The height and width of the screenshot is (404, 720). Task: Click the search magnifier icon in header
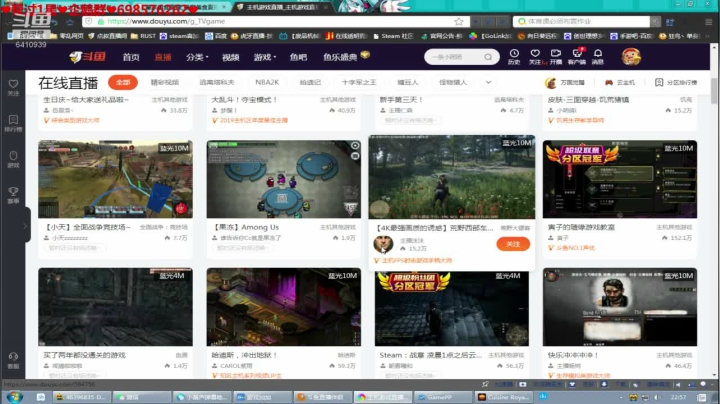488,57
